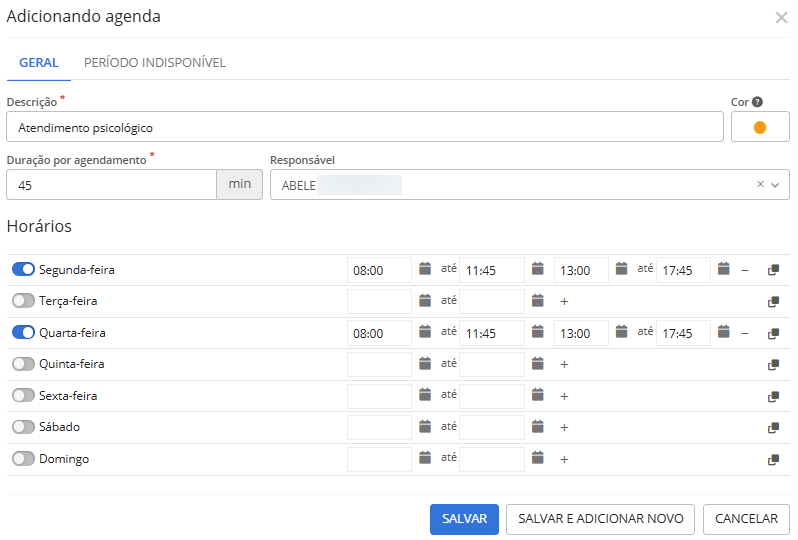This screenshot has height=540, width=798.
Task: Copy Sexta-feira schedule icon
Action: coord(773,396)
